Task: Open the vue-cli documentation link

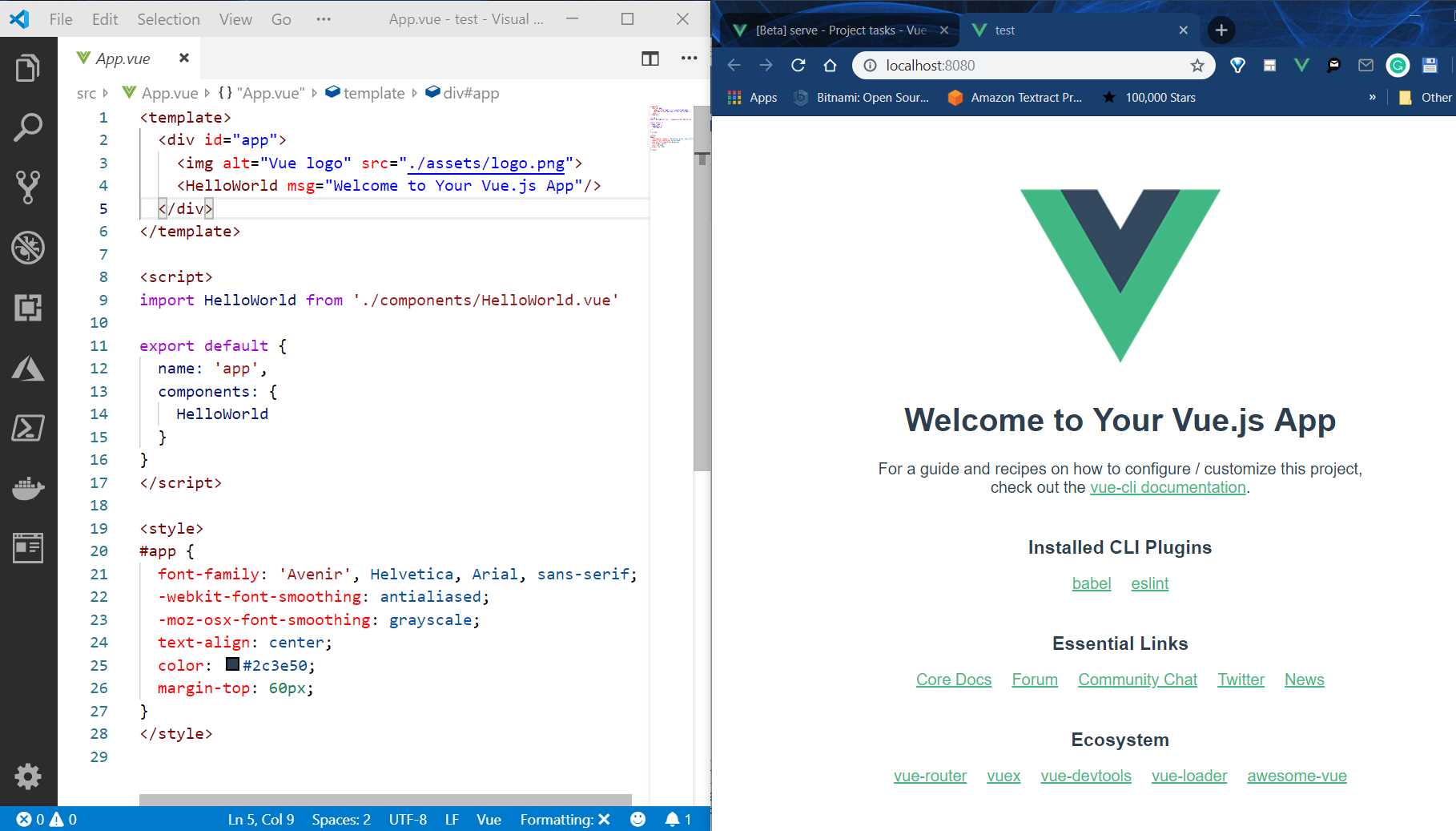Action: point(1167,486)
